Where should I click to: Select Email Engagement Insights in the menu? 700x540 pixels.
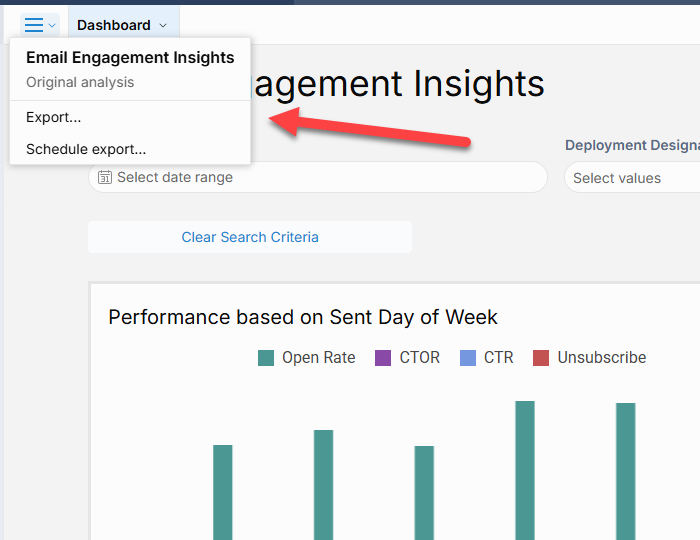point(130,58)
